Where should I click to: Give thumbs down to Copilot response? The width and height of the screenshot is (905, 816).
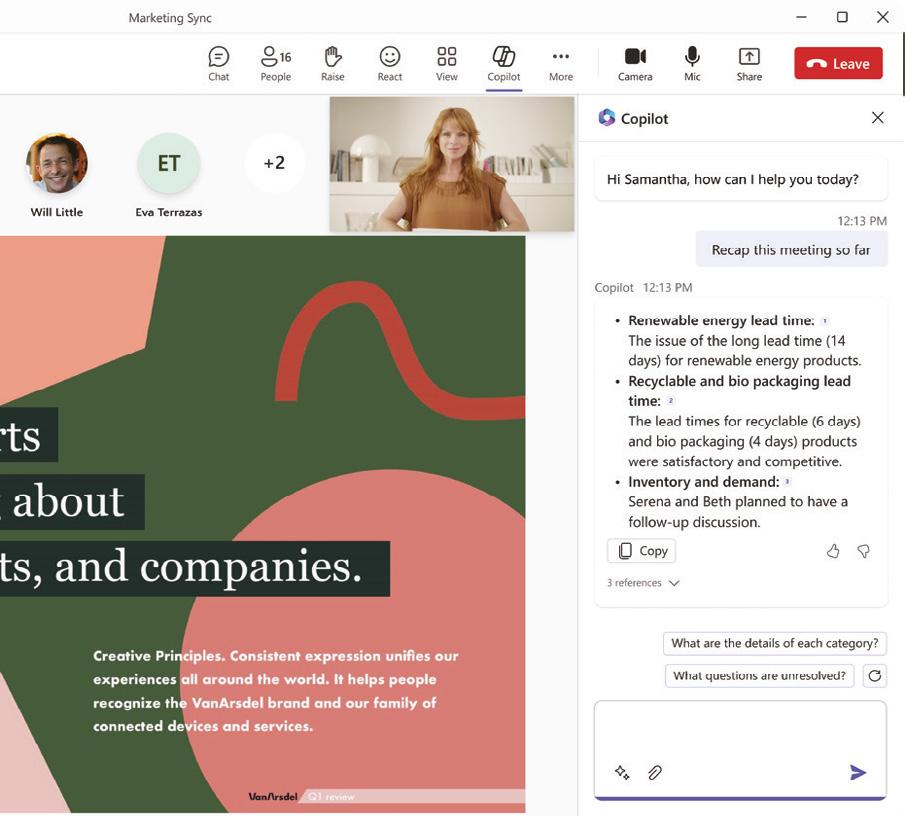[x=863, y=551]
